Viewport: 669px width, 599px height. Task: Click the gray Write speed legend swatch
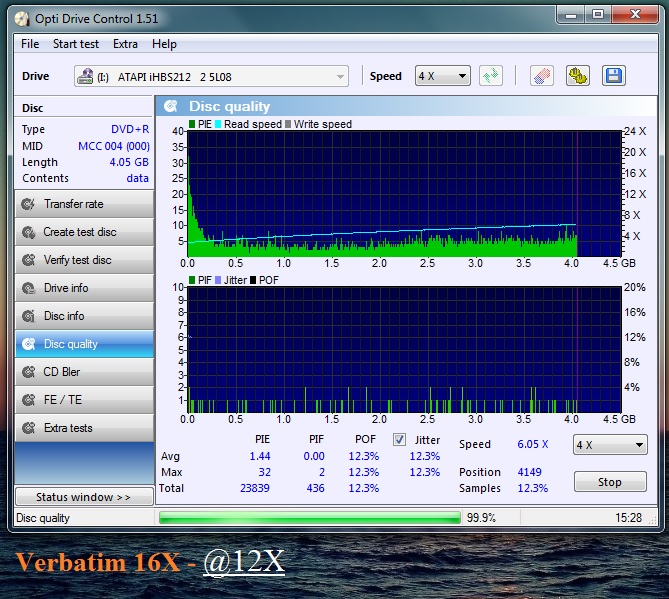click(x=288, y=124)
